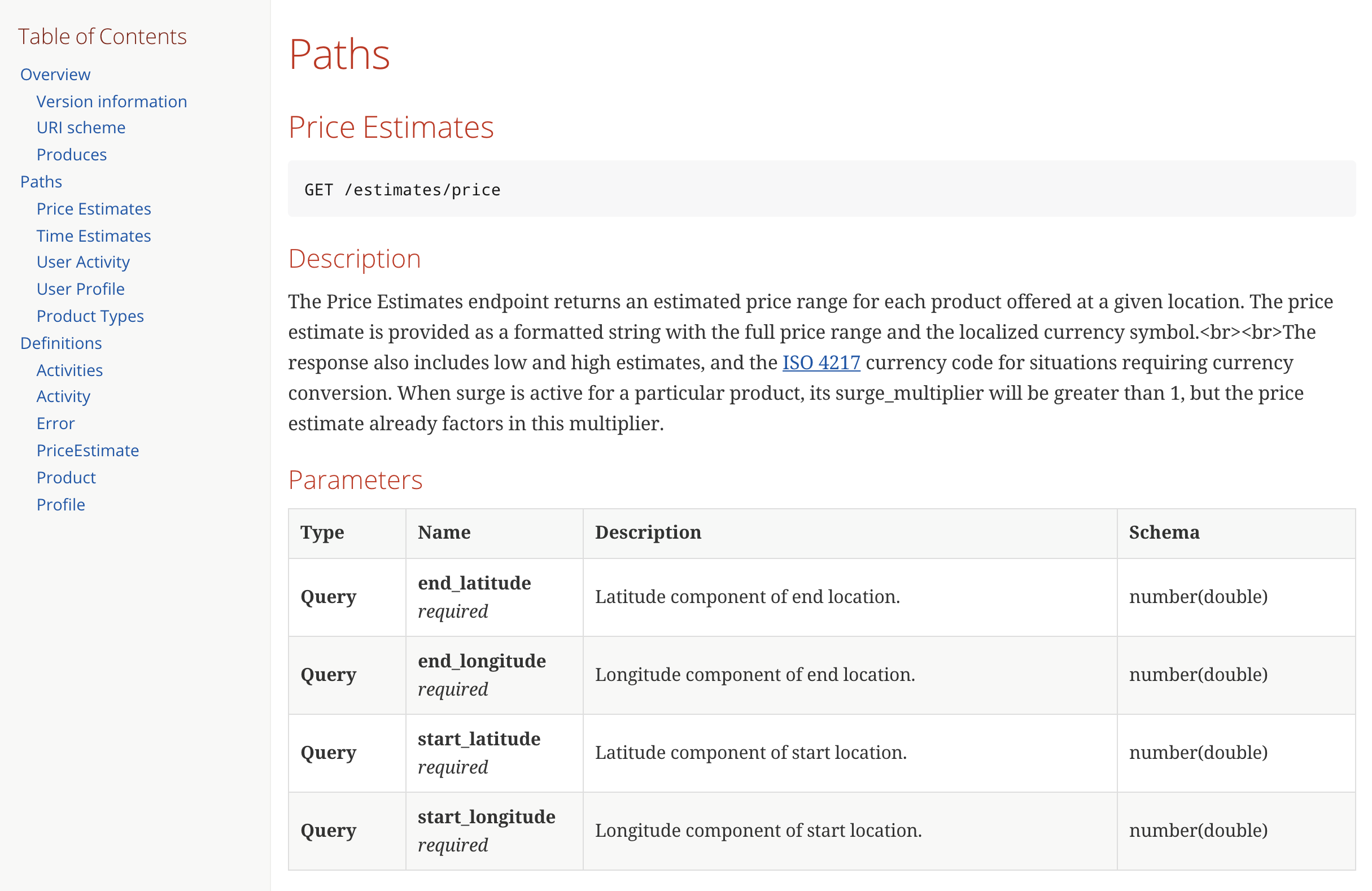The image size is (1372, 891).
Task: Navigate to the Activity definition
Action: 63,396
